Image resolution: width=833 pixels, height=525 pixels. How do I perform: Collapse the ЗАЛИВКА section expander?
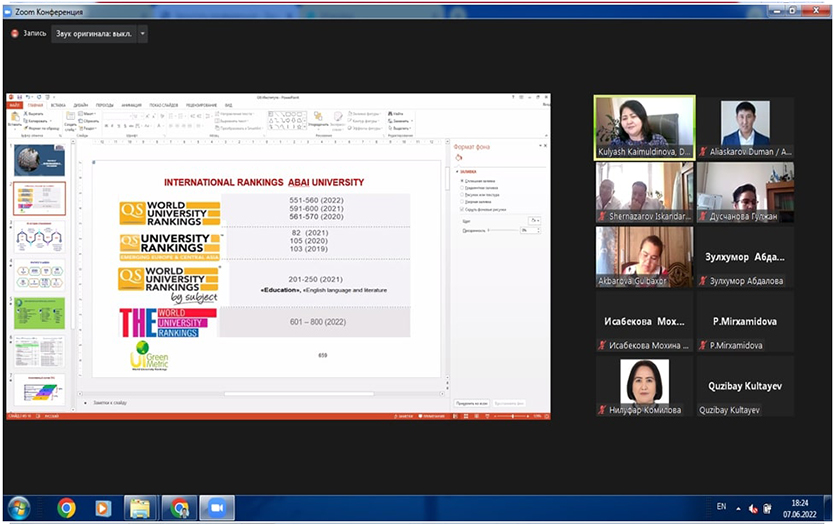(458, 172)
